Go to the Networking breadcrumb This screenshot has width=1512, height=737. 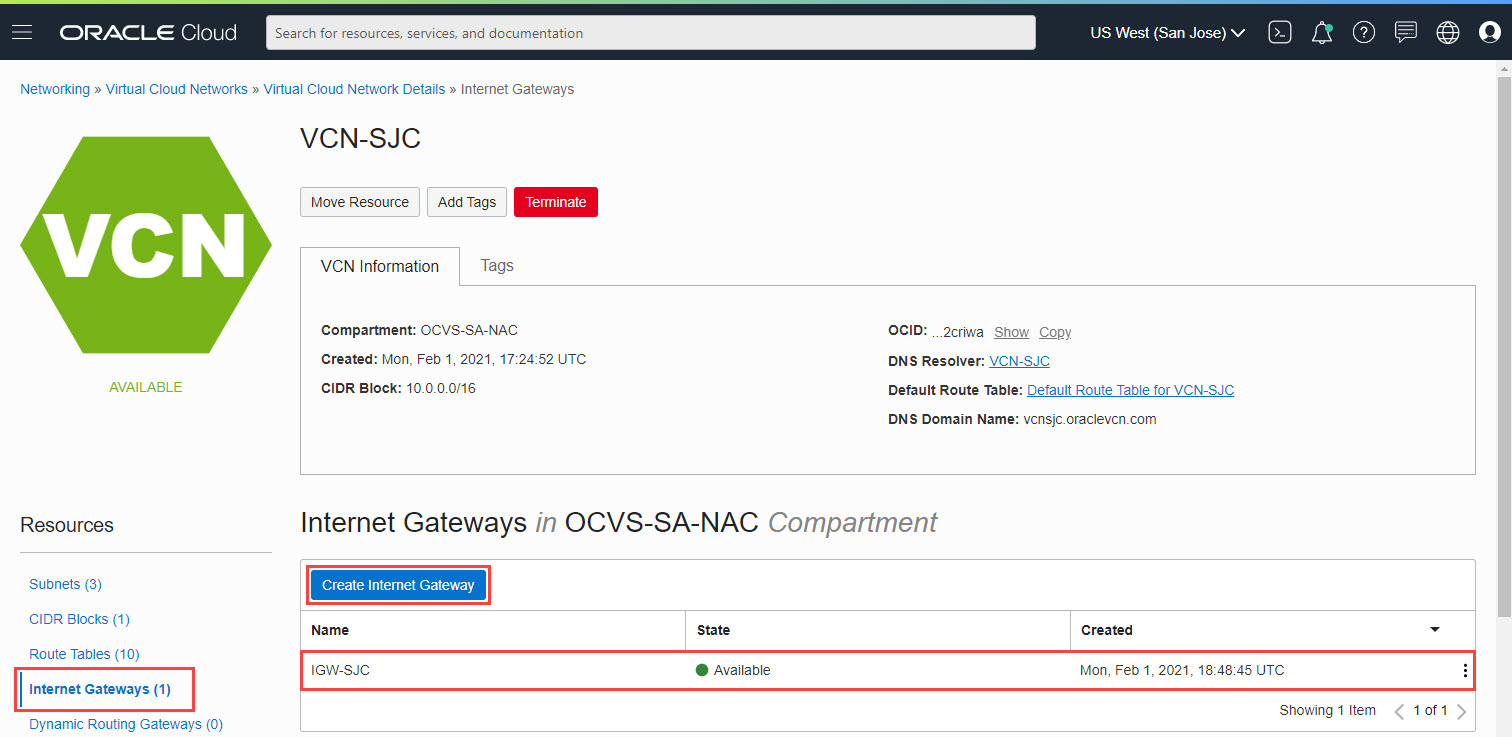click(55, 89)
